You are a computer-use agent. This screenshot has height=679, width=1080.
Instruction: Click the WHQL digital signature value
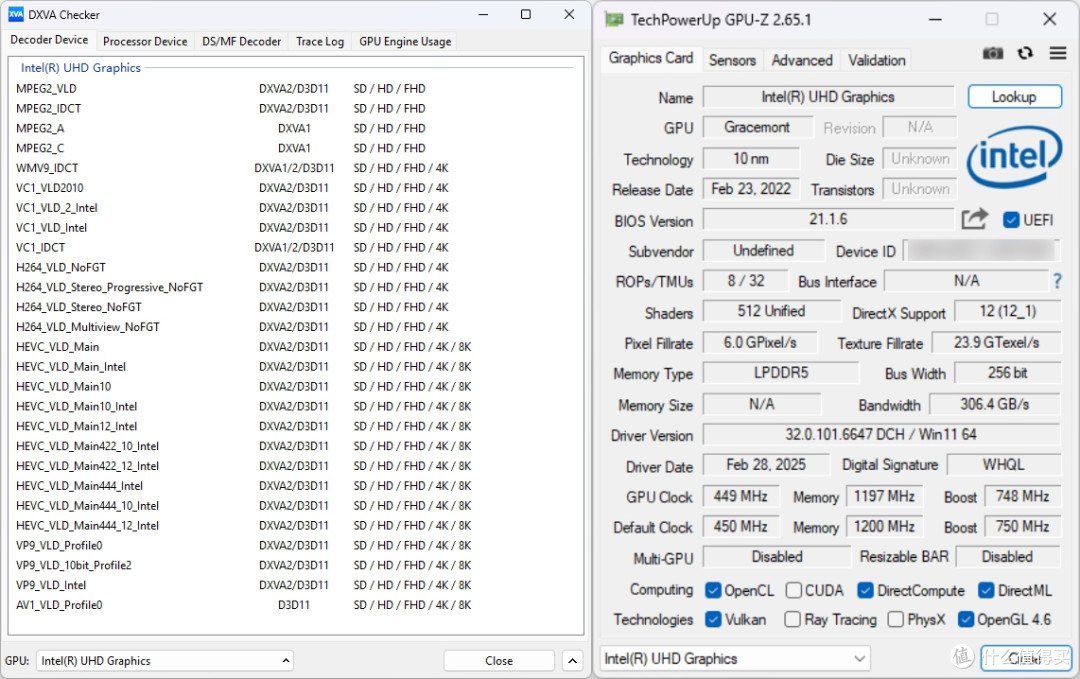click(1004, 465)
